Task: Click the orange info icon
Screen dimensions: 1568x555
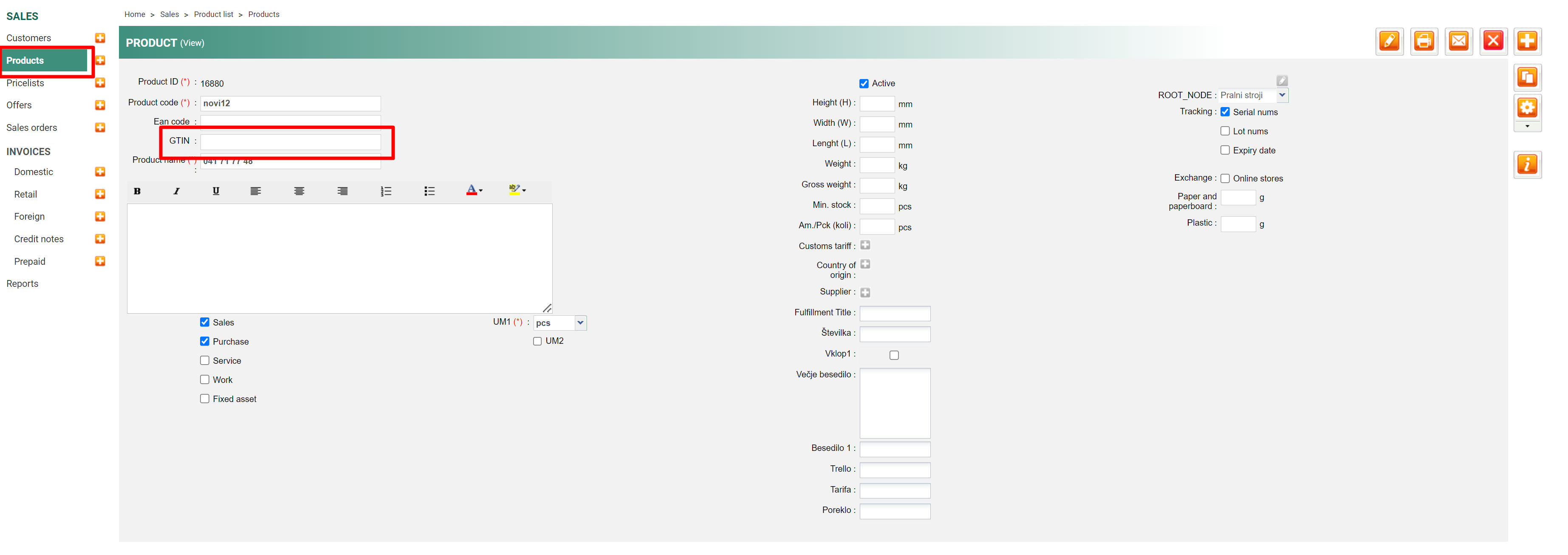Action: [x=1527, y=164]
